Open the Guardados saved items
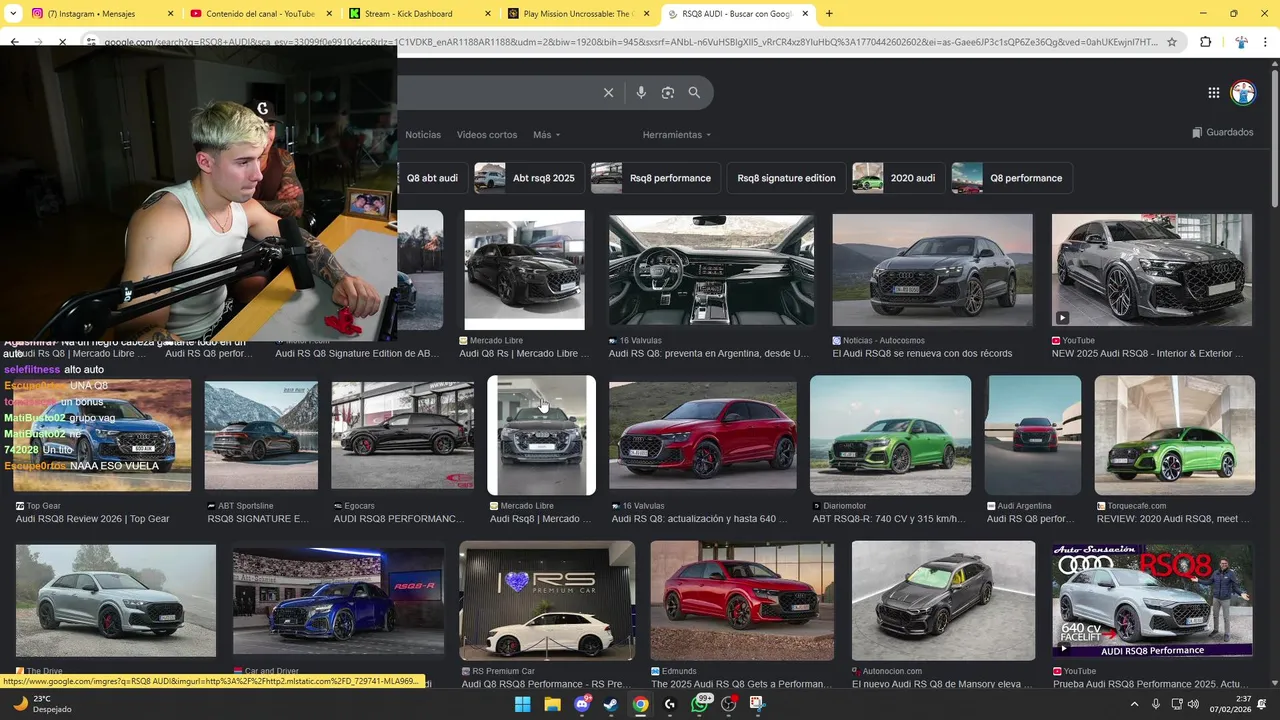 1223,133
